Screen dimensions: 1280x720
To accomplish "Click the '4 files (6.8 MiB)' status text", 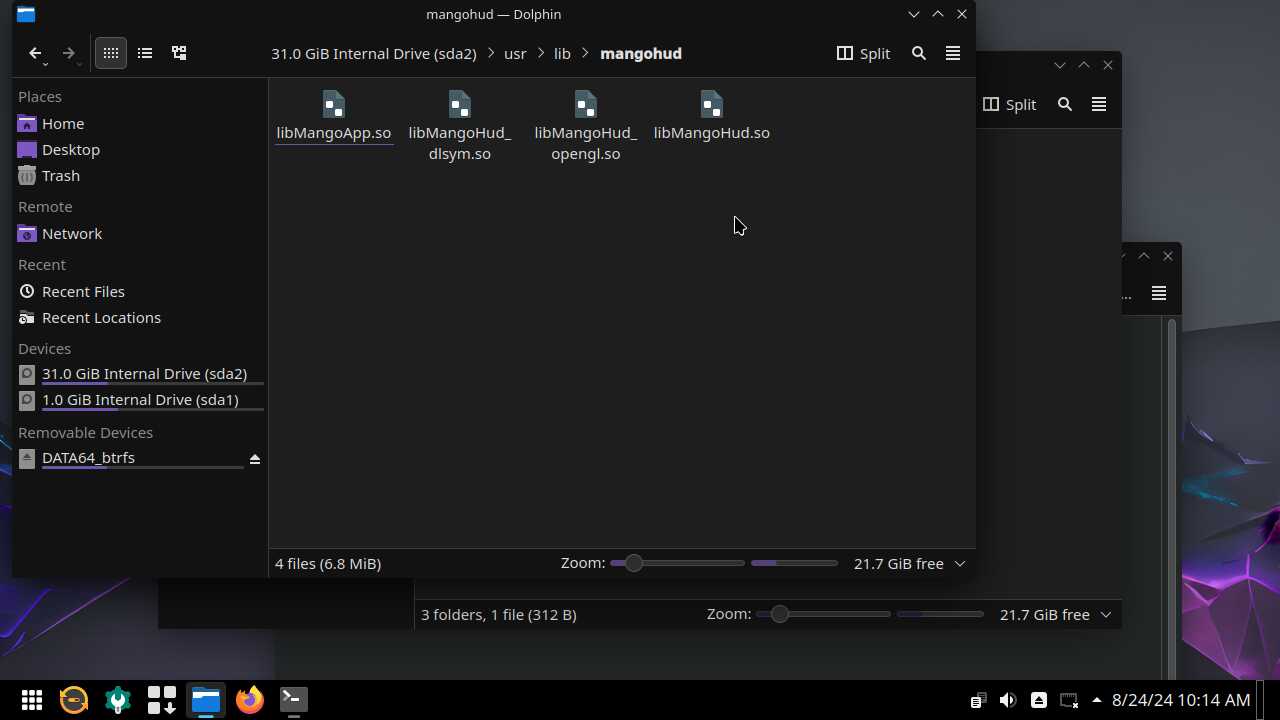I will 328,563.
